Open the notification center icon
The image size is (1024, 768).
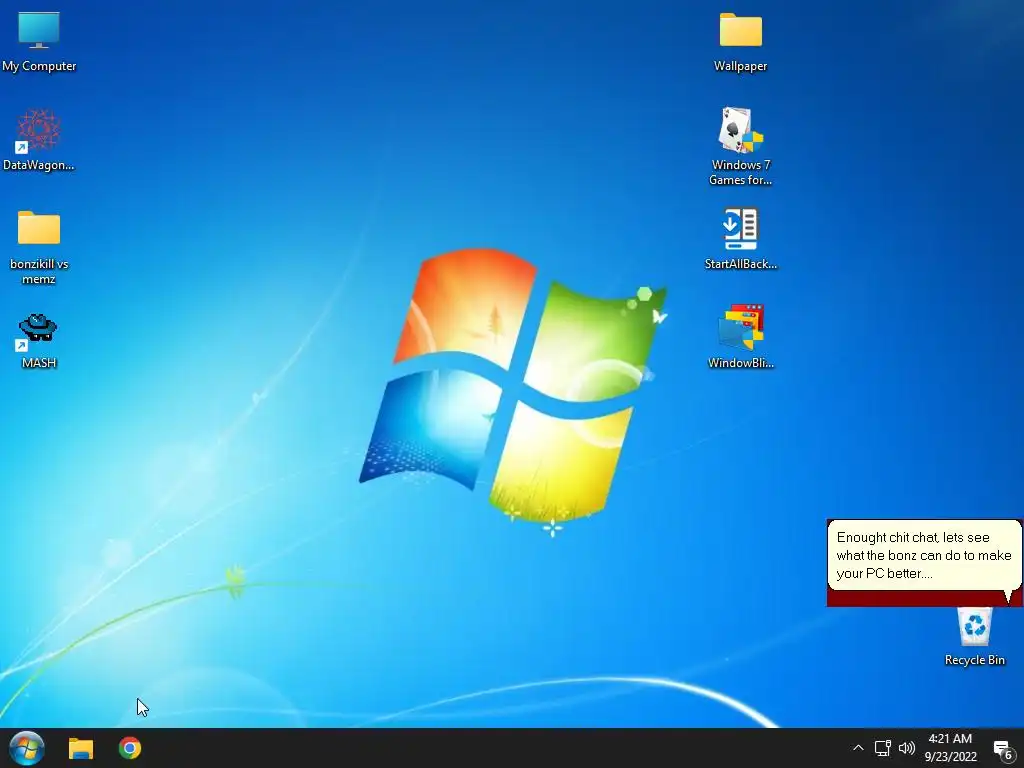click(1003, 749)
